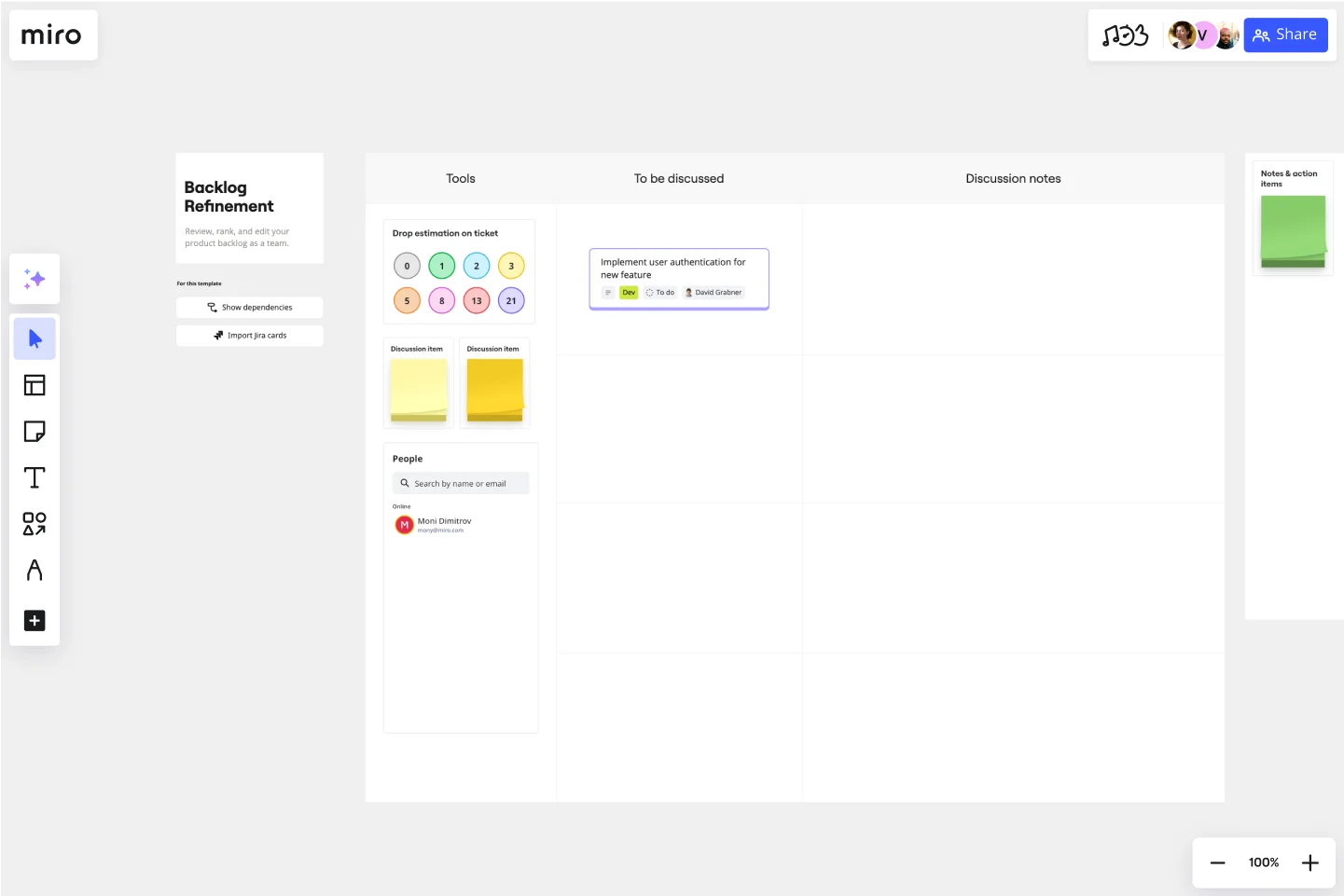This screenshot has height=896, width=1344.
Task: Open more apps plus button in toolbar
Action: (x=35, y=621)
